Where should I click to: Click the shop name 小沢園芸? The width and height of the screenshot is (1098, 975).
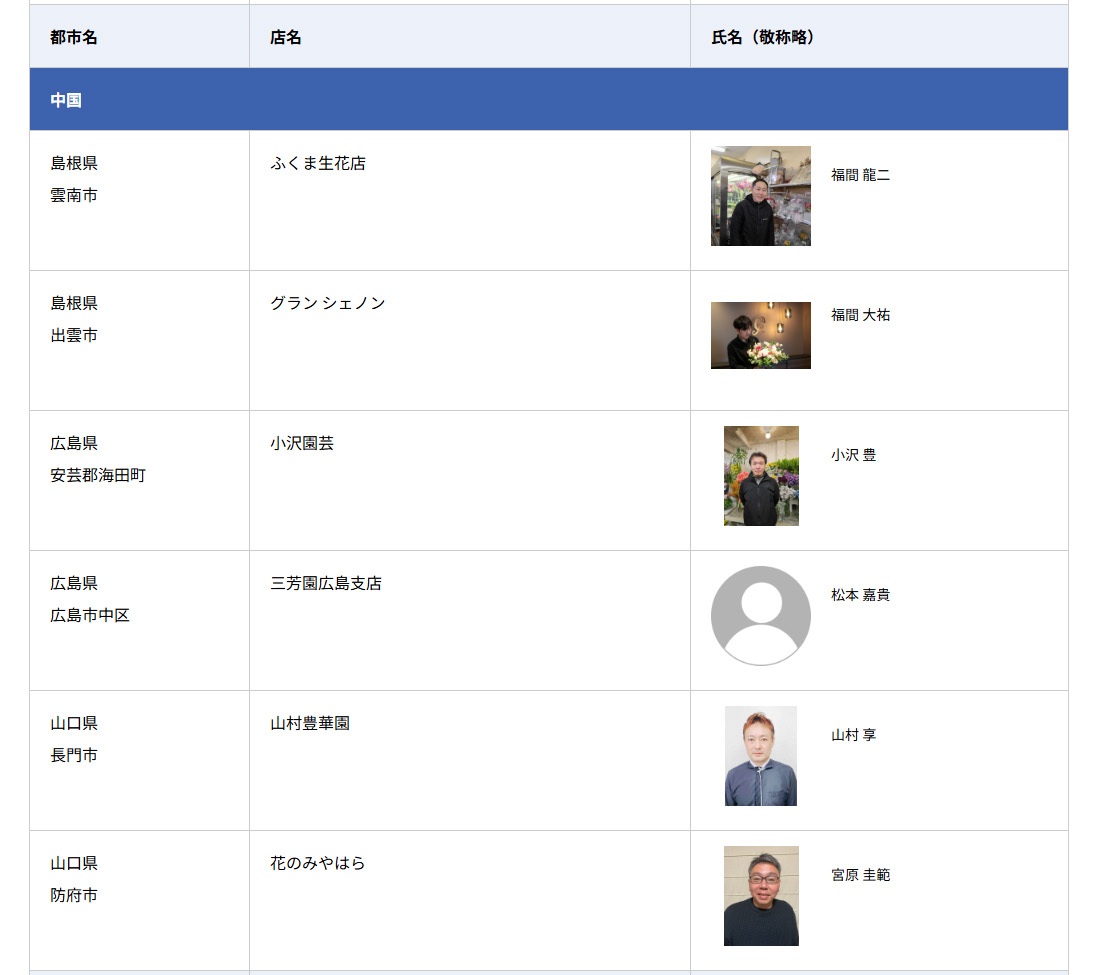pyautogui.click(x=301, y=443)
